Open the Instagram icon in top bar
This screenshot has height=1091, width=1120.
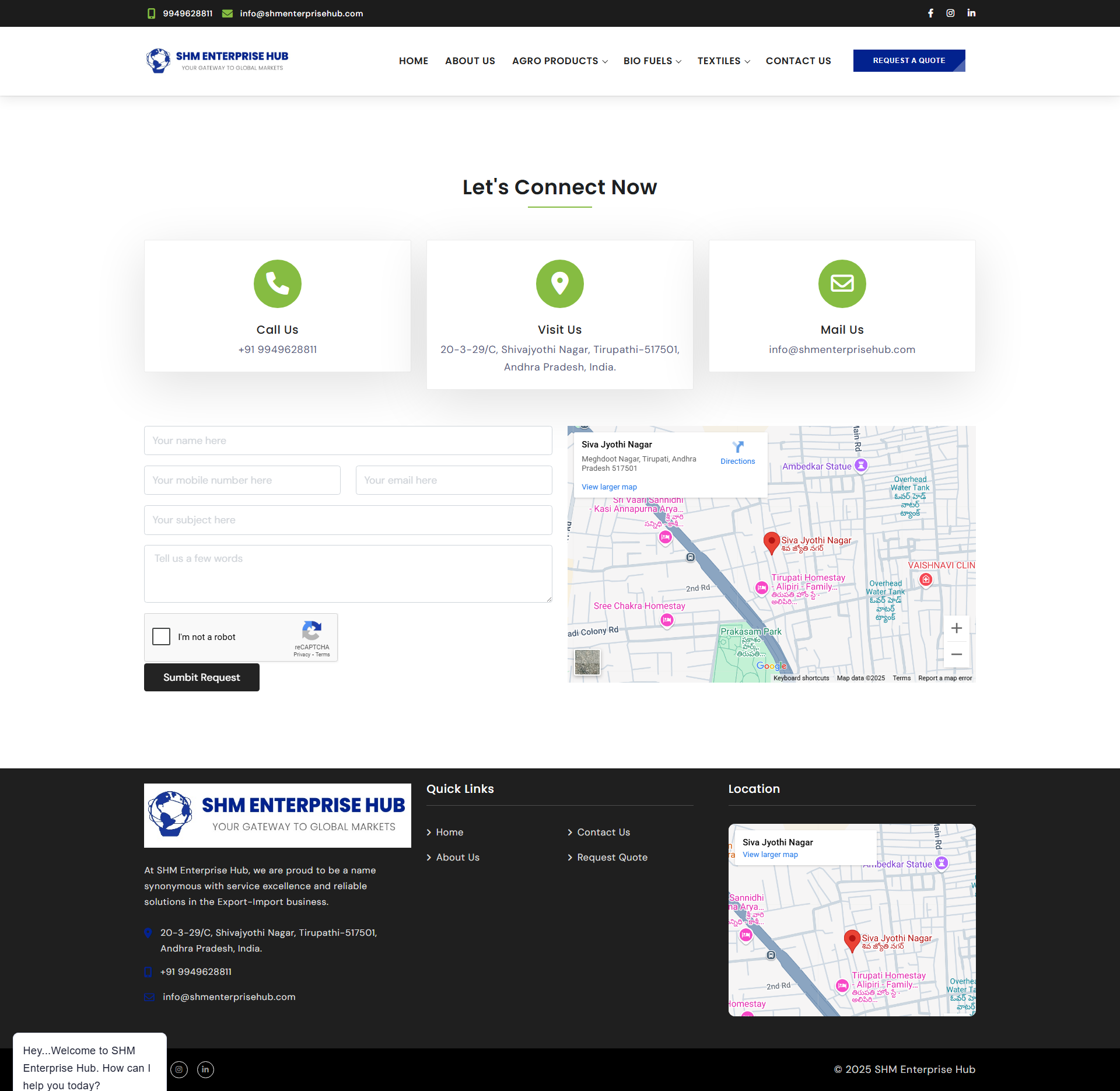(x=950, y=13)
